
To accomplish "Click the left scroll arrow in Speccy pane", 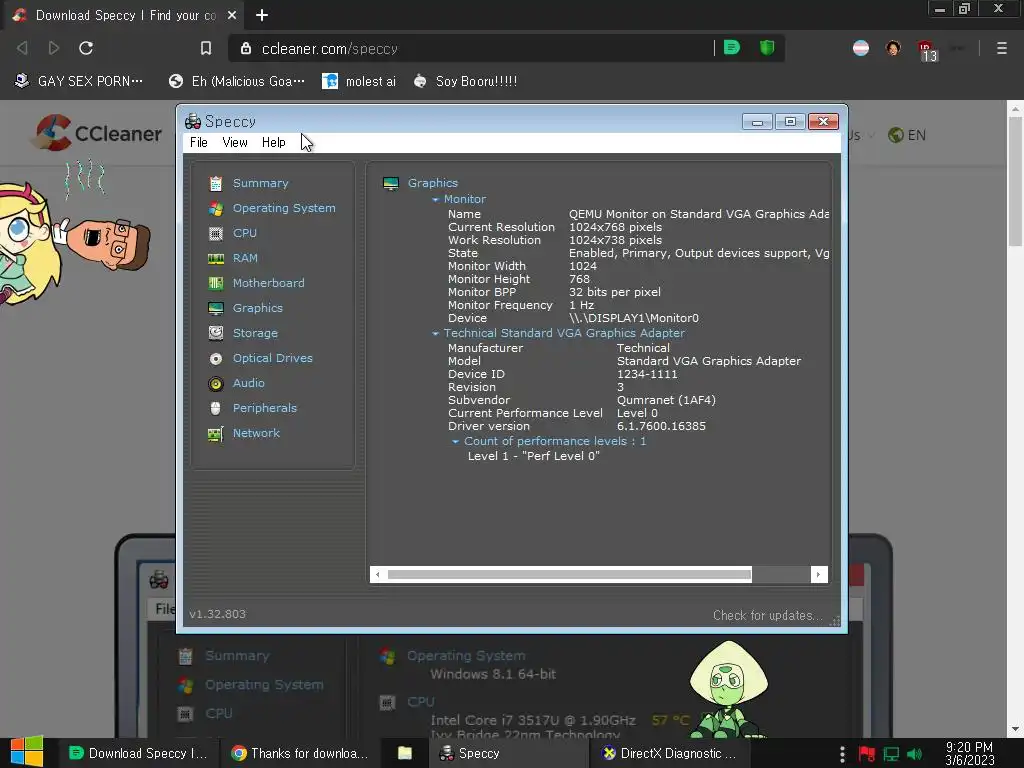I will click(377, 575).
